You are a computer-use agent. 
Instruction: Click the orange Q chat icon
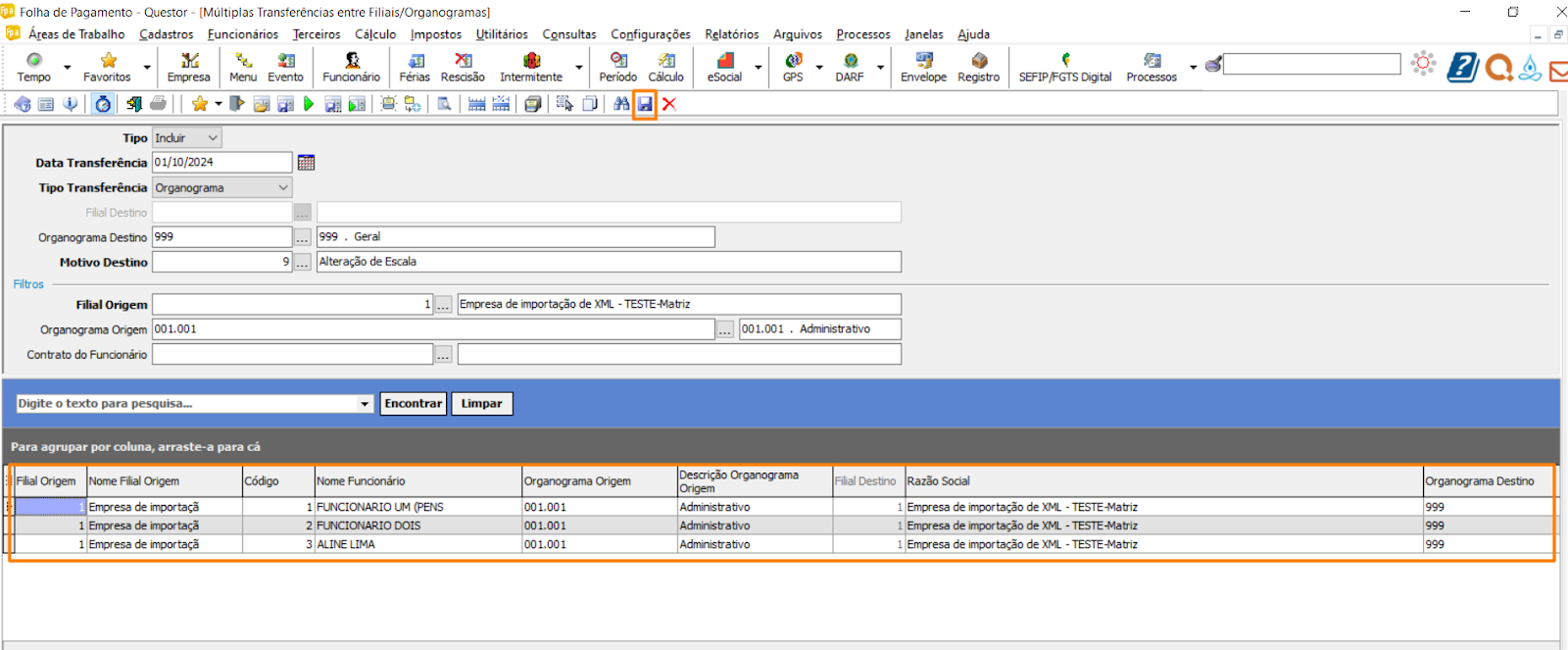click(1498, 67)
